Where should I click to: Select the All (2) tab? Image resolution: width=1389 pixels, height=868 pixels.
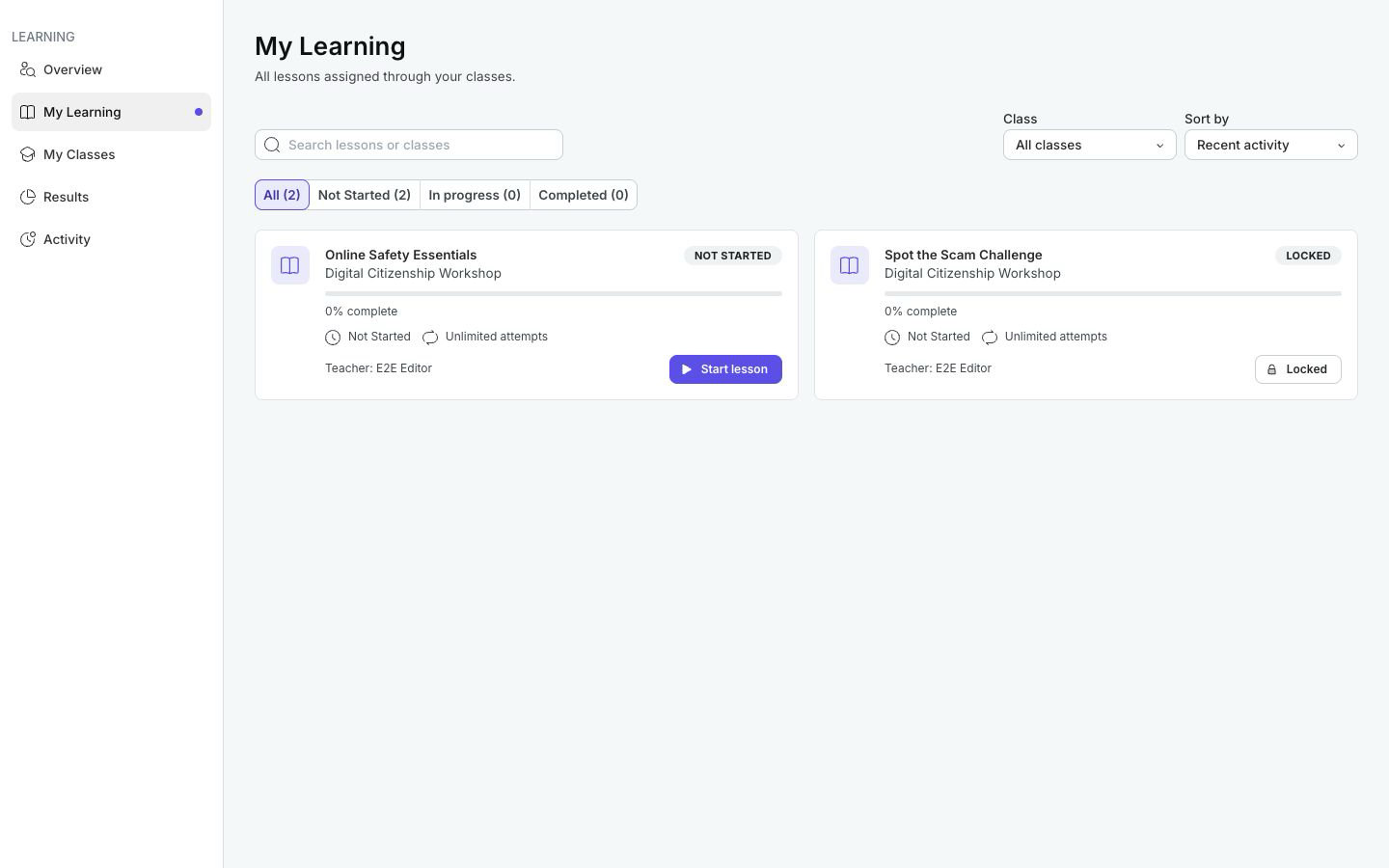pyautogui.click(x=282, y=195)
